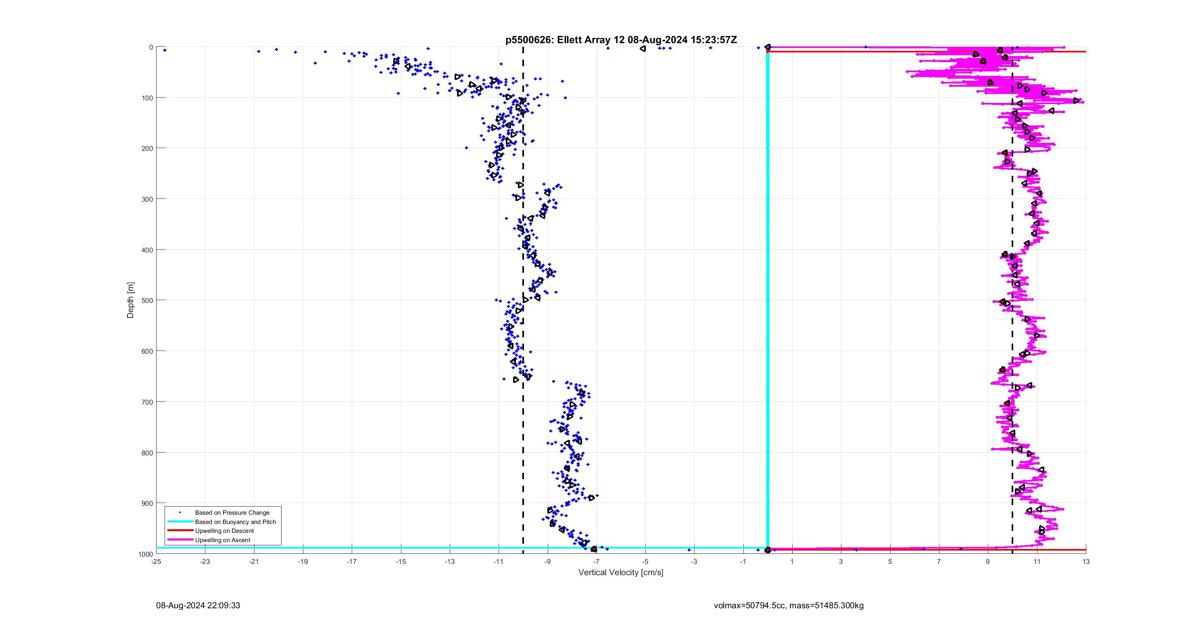Click the dashed vertical line at 10 cm/s
Viewport: 1200px width, 622px height.
pos(1013,300)
